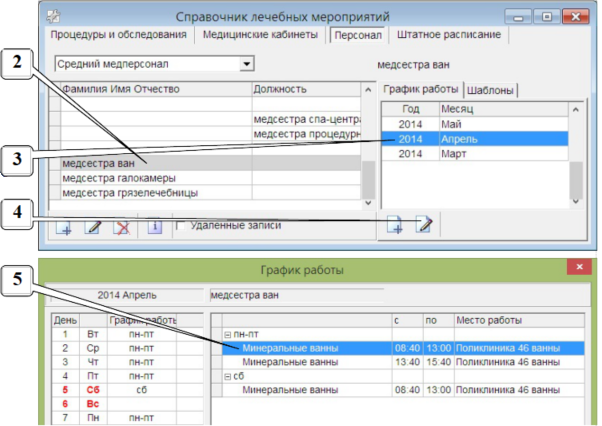Collapse the пн-пт schedule group
This screenshot has width=602, height=426.
pos(228,334)
